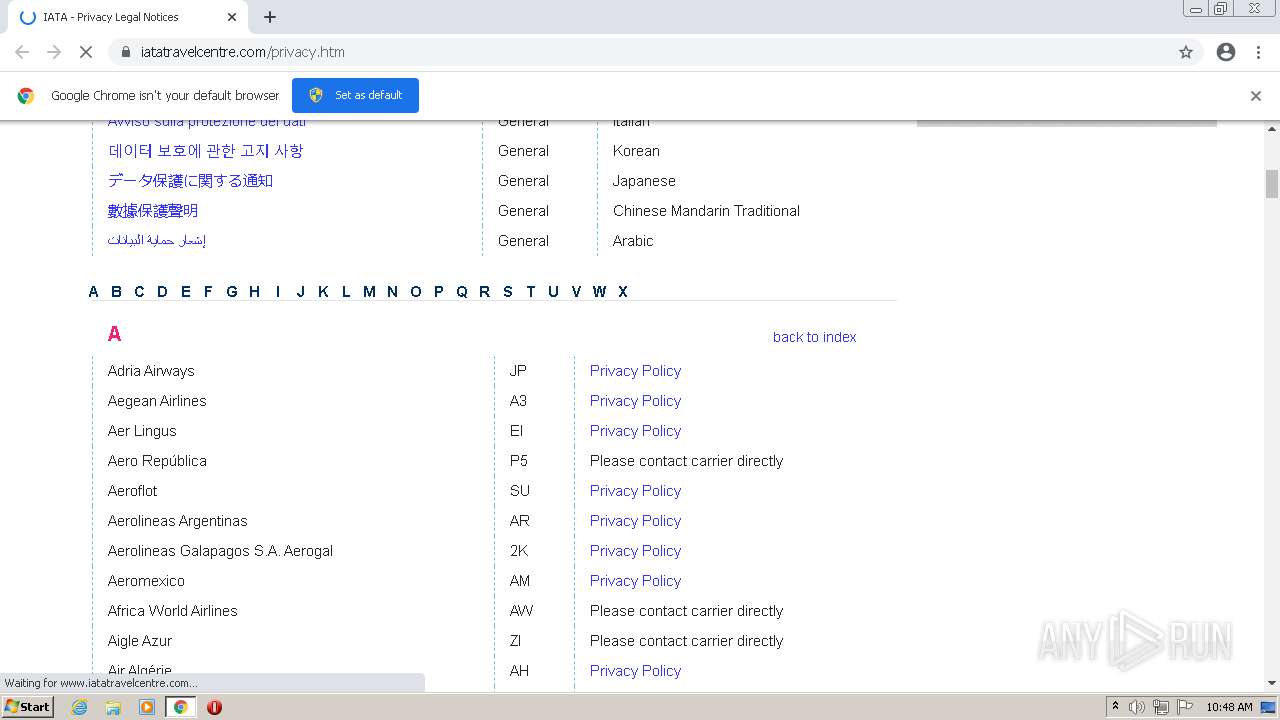Jump to letter P in index
This screenshot has height=720, width=1280.
pyautogui.click(x=438, y=292)
